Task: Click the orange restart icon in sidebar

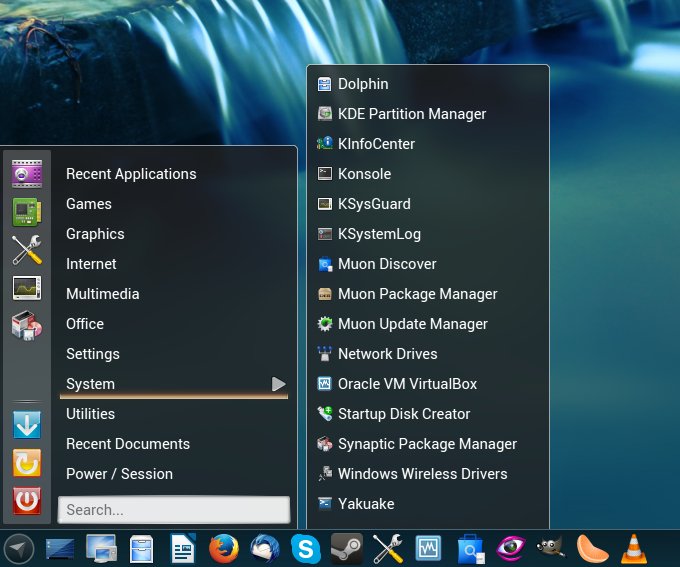Action: pos(27,463)
